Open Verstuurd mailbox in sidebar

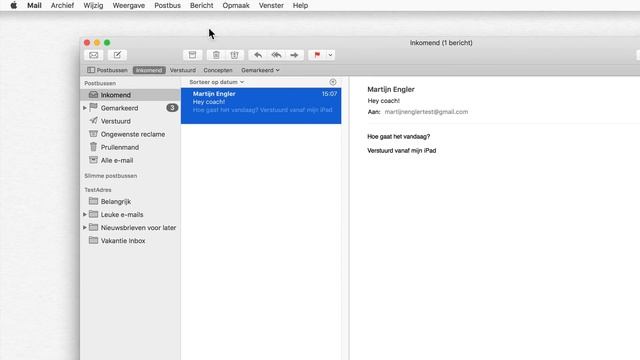[130, 121]
